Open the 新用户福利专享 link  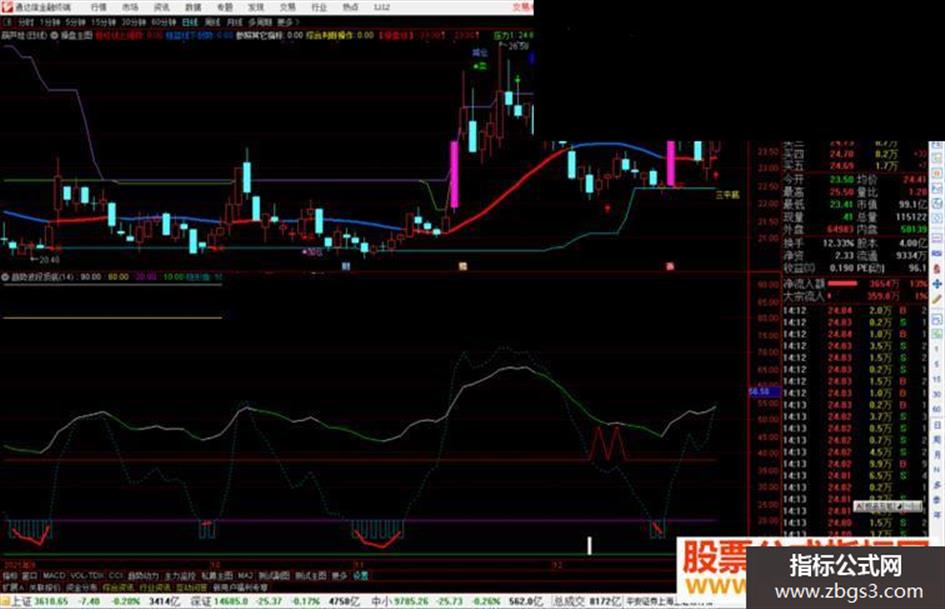[x=239, y=587]
